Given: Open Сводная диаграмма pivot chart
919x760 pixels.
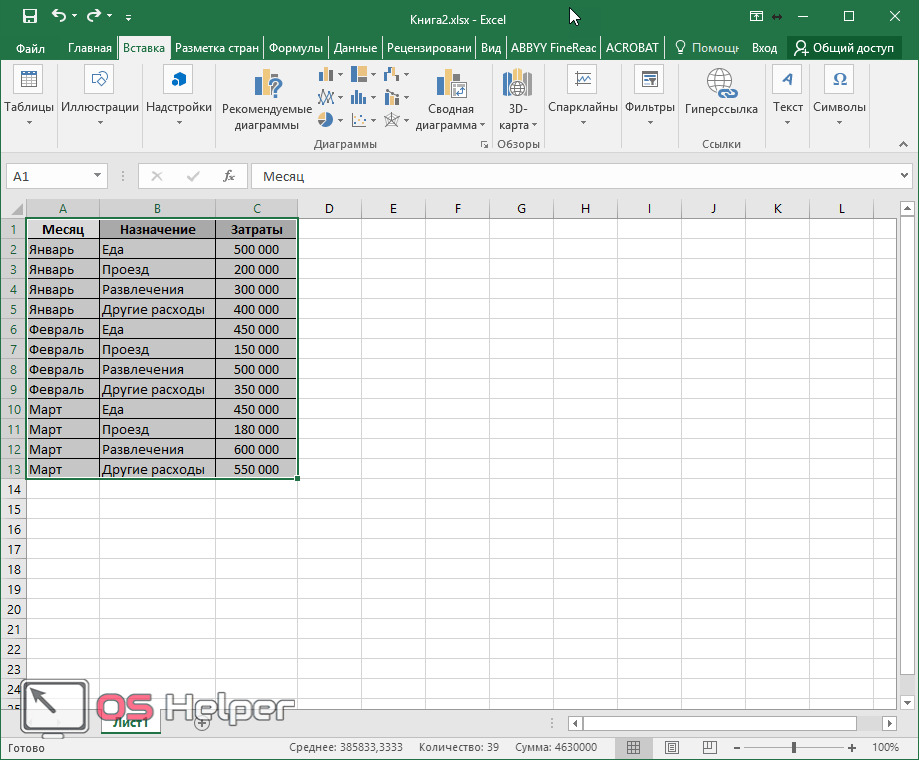Looking at the screenshot, I should (x=450, y=100).
